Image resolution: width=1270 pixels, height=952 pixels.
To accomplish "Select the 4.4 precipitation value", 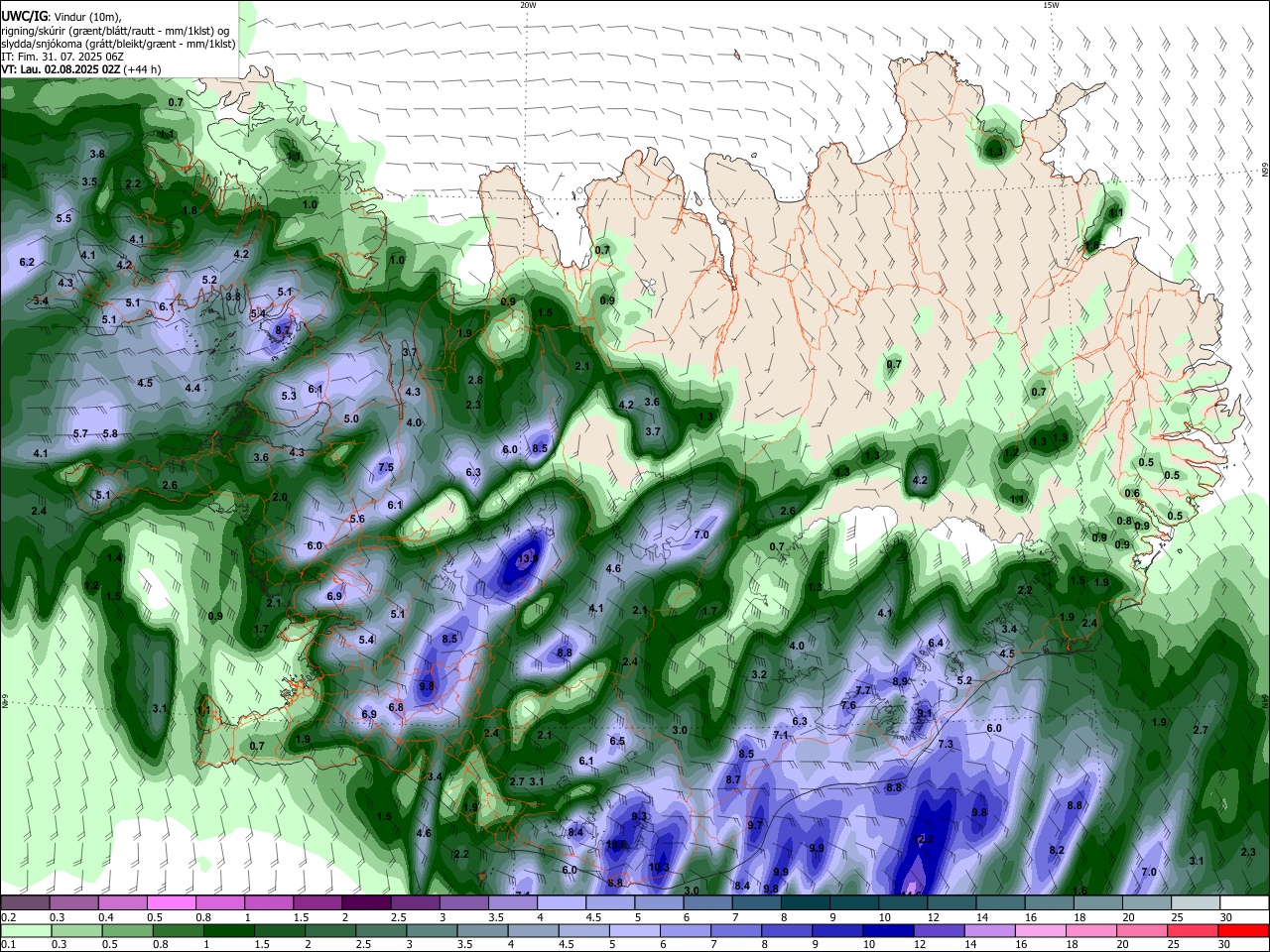I will coord(192,388).
